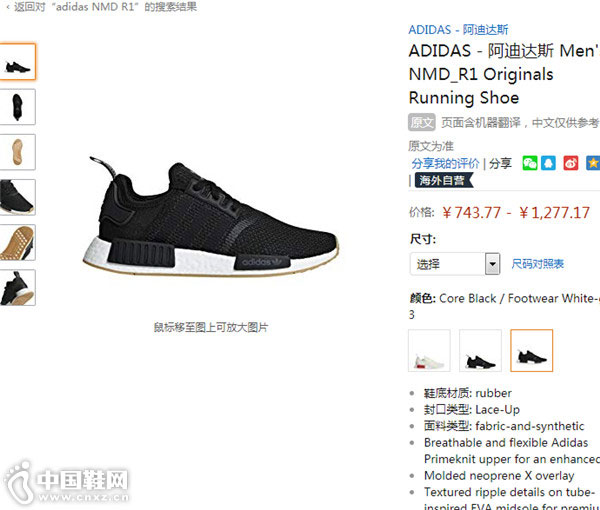Click the size dropdown arrow button

pos(492,264)
